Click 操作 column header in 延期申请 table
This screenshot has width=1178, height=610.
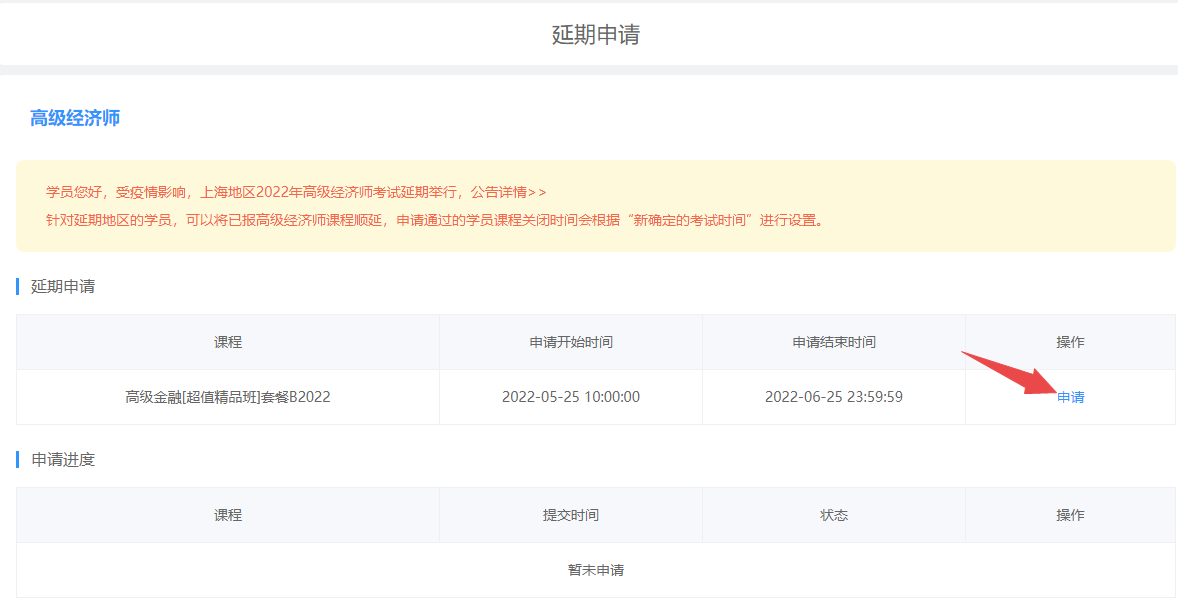pos(1070,342)
